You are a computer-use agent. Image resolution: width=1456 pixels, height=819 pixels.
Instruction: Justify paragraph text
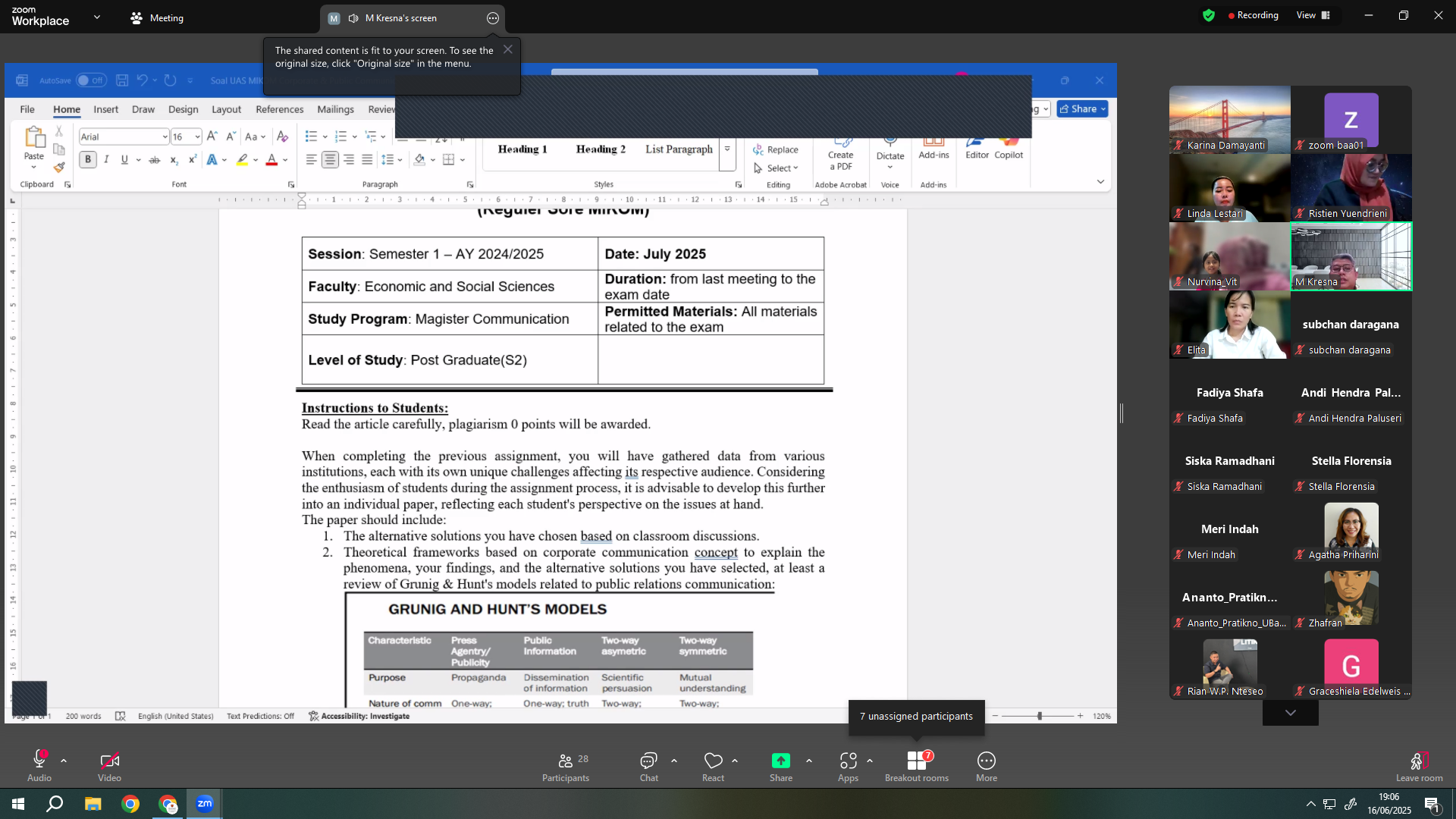pos(367,160)
